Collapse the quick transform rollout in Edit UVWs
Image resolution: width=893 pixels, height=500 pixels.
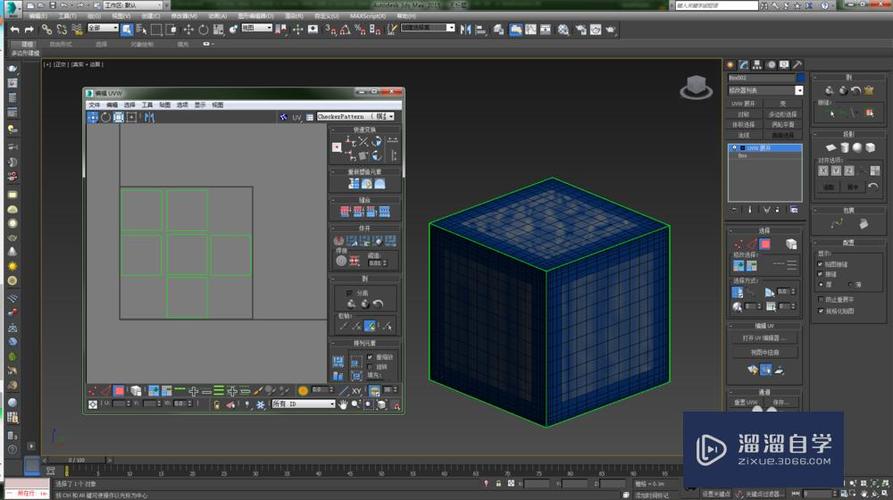(x=364, y=130)
